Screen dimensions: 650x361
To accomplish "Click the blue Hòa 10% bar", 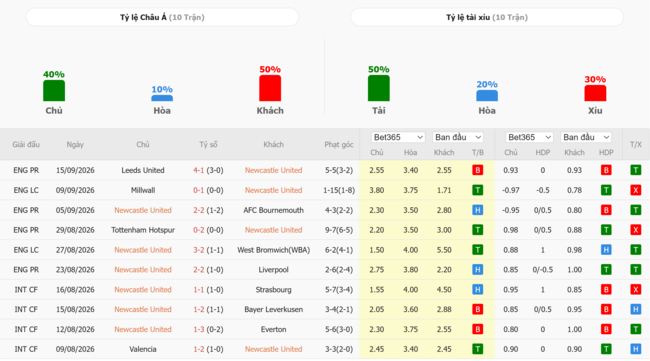I will [162, 98].
